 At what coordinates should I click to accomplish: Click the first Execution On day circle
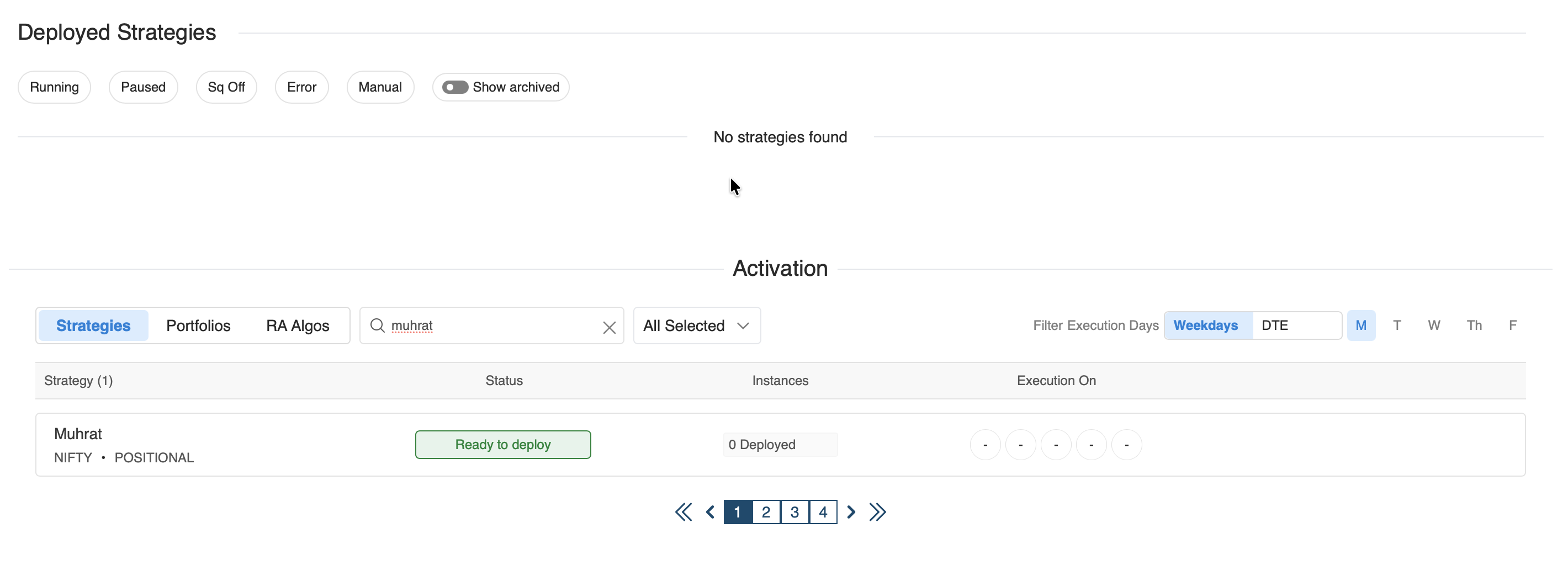[x=985, y=445]
